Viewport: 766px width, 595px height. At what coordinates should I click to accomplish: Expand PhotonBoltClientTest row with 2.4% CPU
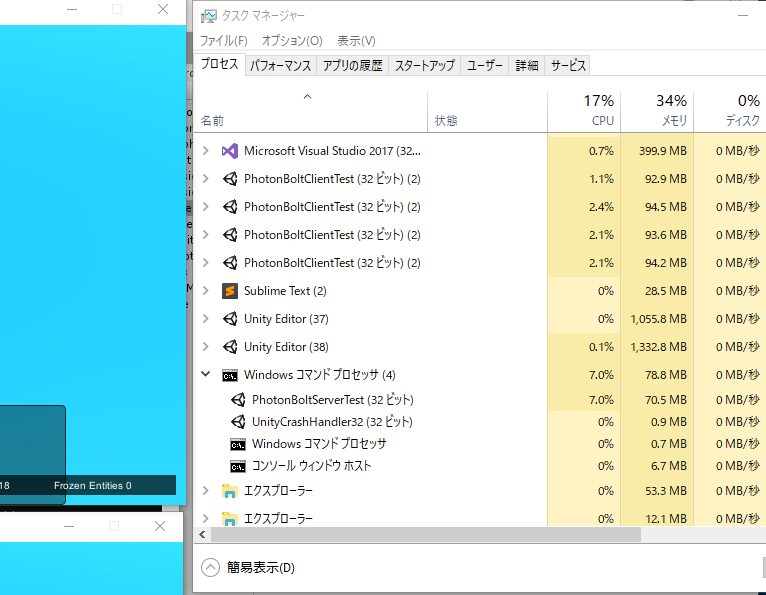[206, 207]
